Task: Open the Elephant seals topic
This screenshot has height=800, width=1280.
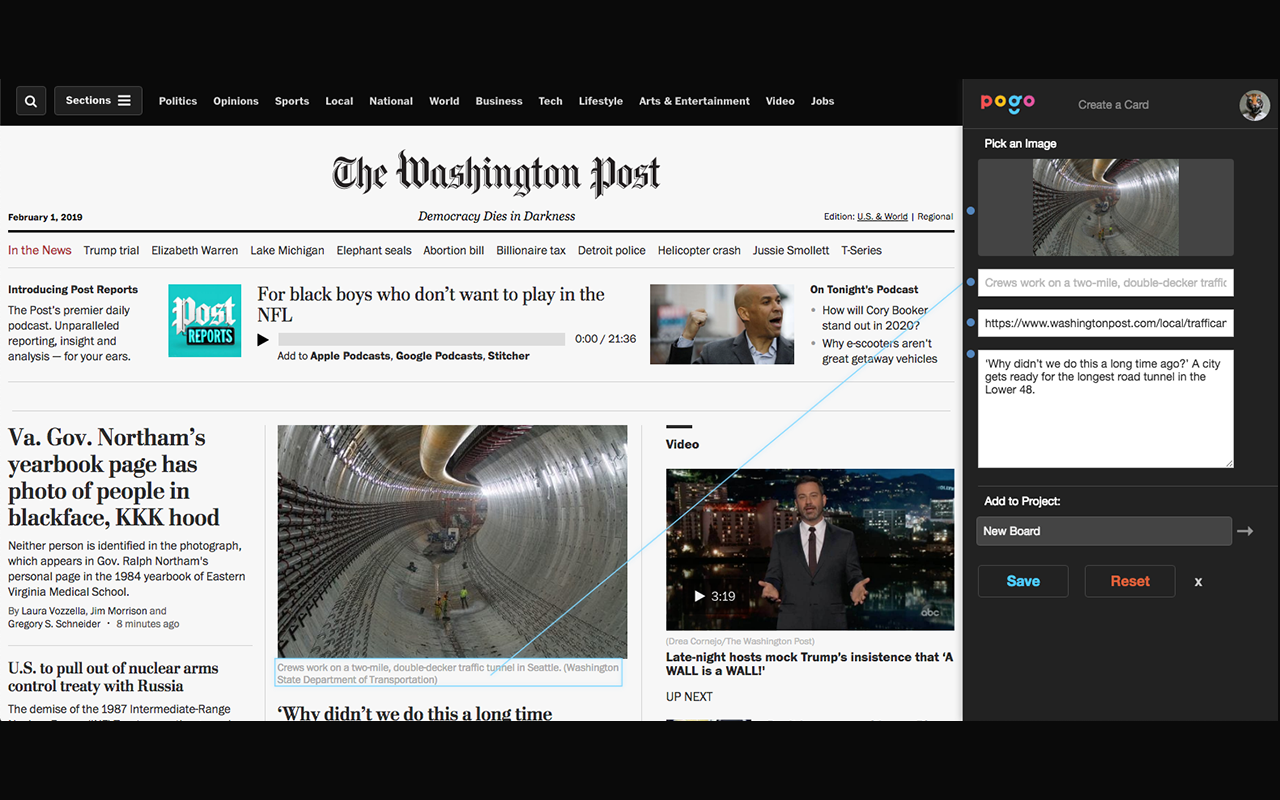Action: [374, 250]
